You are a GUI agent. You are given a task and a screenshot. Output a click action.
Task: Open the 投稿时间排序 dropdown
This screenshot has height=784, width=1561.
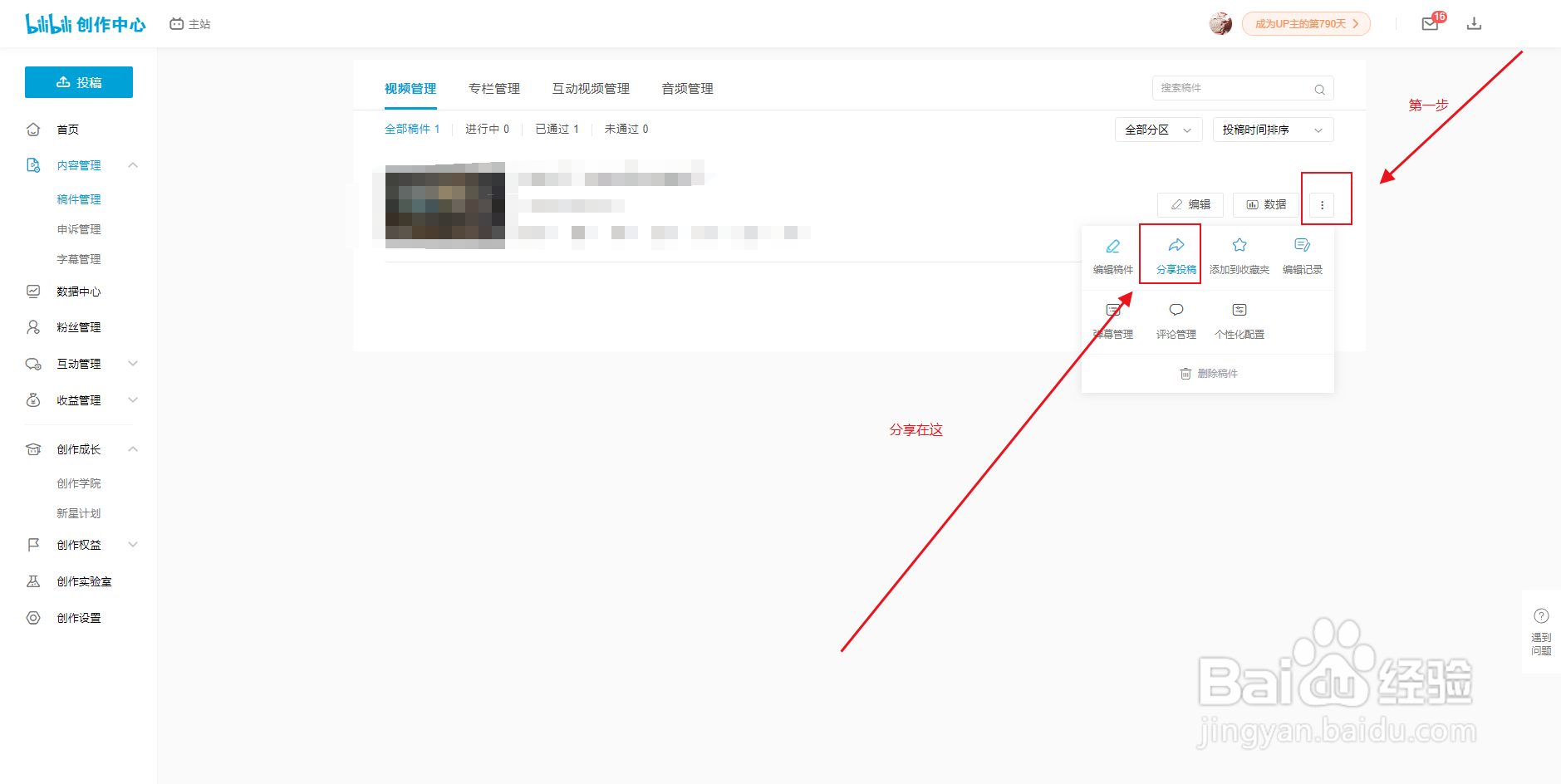[1273, 130]
